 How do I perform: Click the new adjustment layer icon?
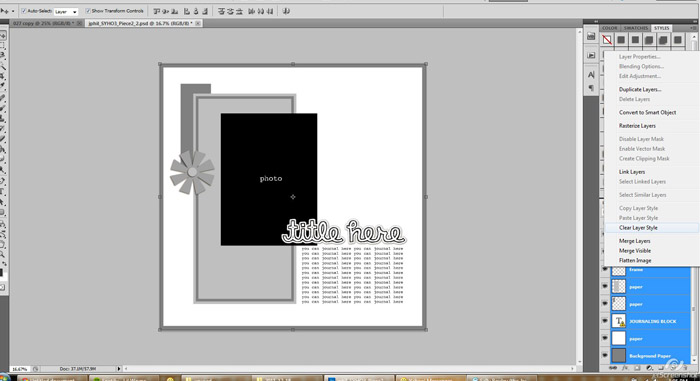649,368
